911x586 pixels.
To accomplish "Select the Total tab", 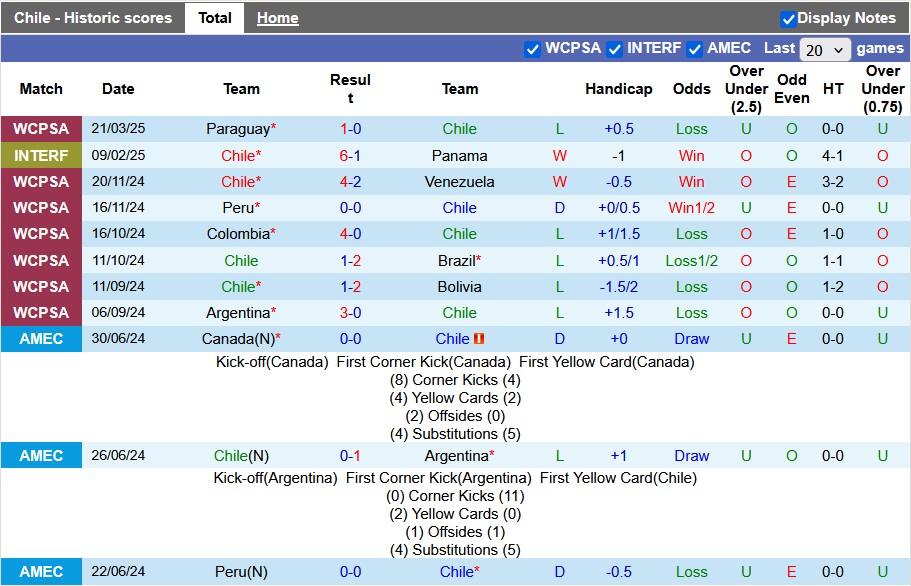I will point(214,18).
